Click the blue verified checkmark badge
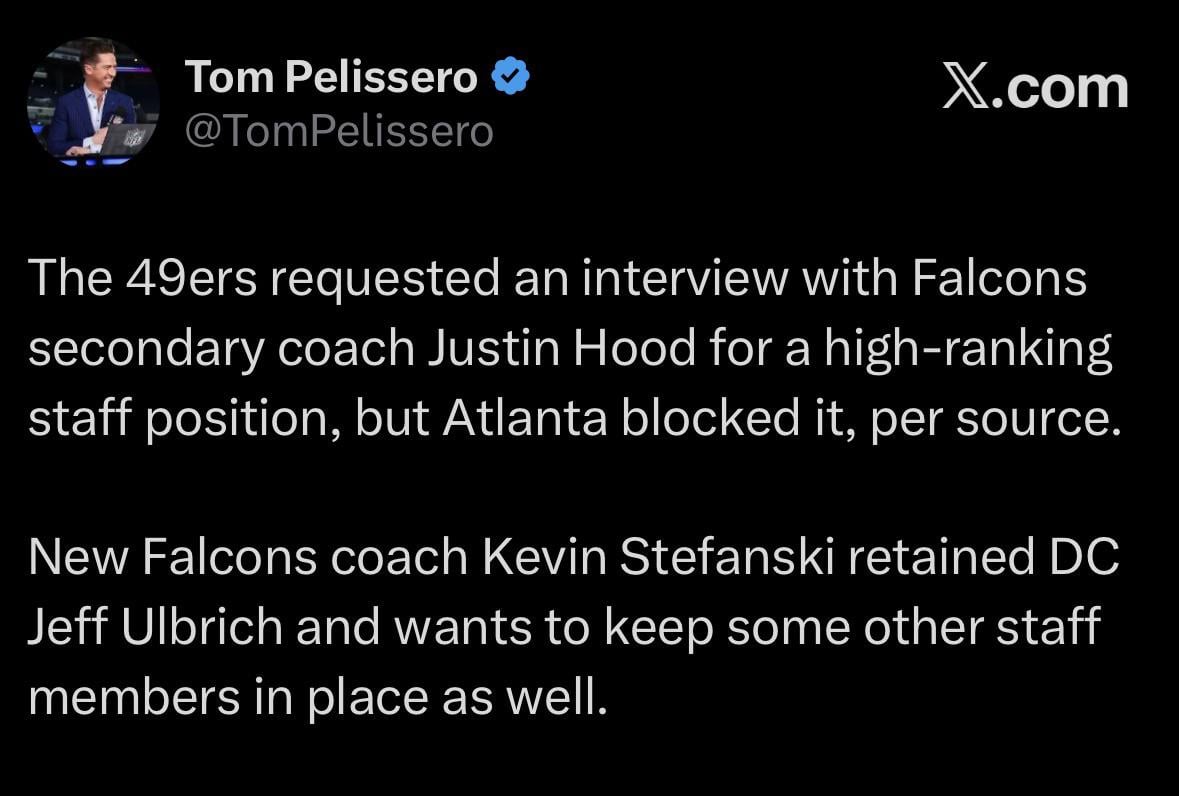This screenshot has height=796, width=1179. (x=510, y=75)
